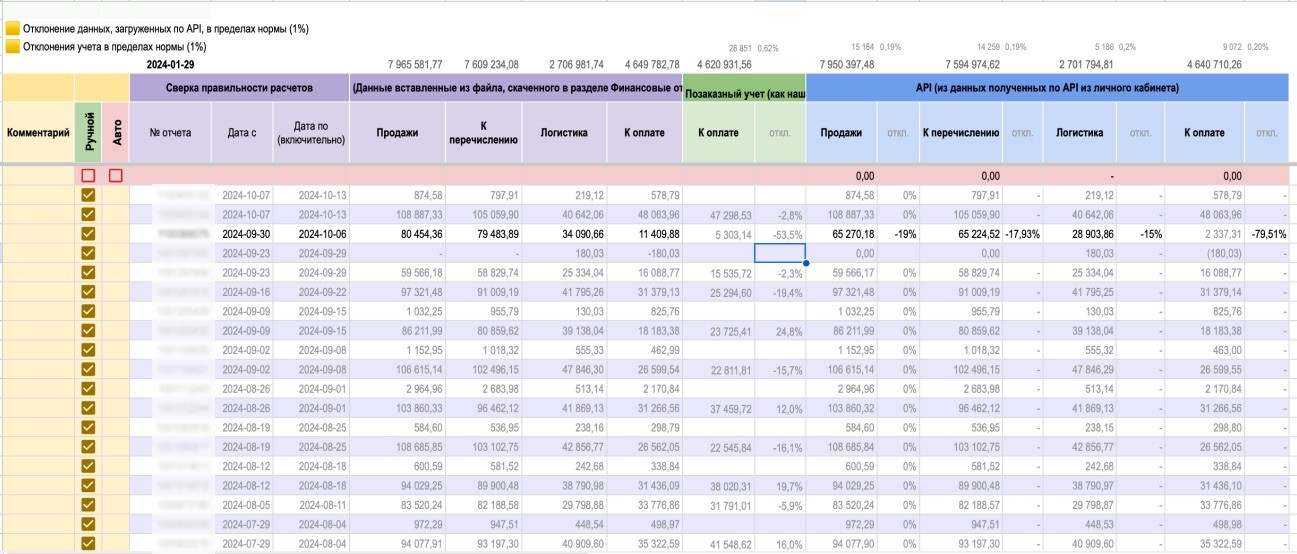This screenshot has height=554, width=1297.
Task: Toggle checkbox in the 97 321,48 sales row
Action: (x=88, y=291)
